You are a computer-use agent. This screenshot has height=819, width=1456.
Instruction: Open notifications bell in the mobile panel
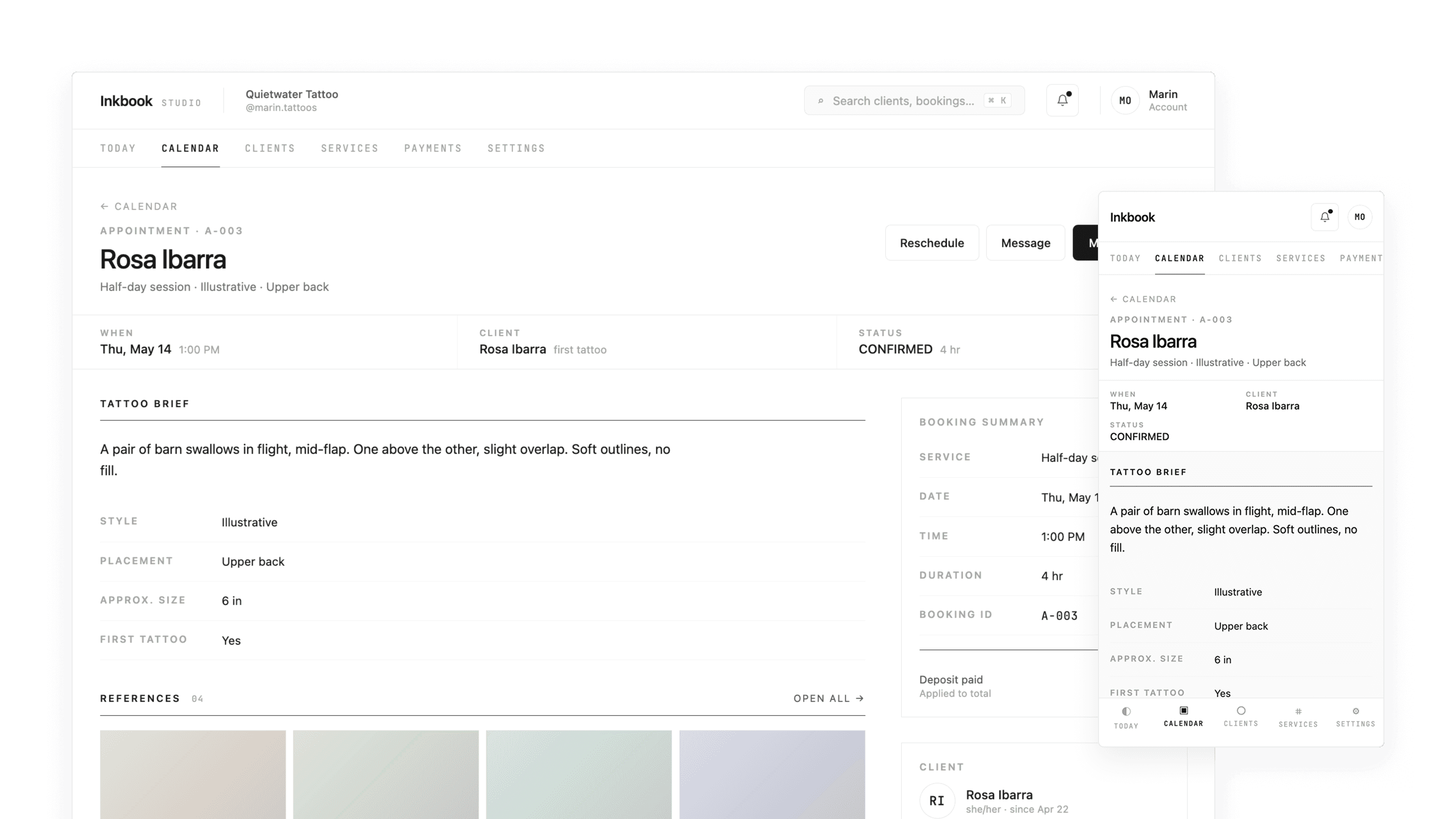point(1325,217)
